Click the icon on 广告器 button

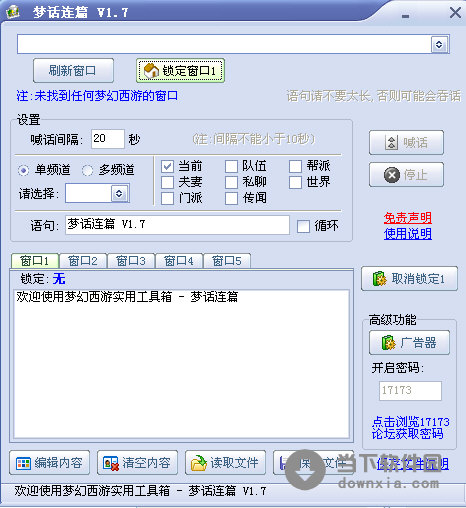tap(389, 342)
